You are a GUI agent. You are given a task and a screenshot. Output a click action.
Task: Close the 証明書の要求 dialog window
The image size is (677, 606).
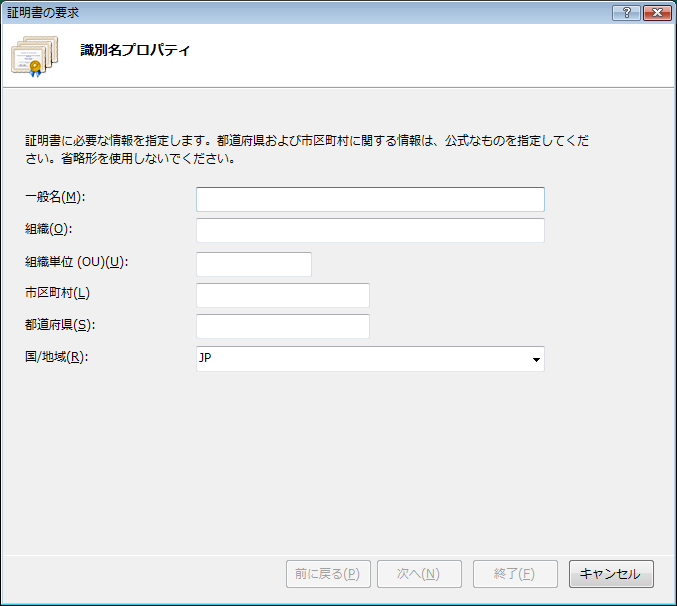coord(656,12)
